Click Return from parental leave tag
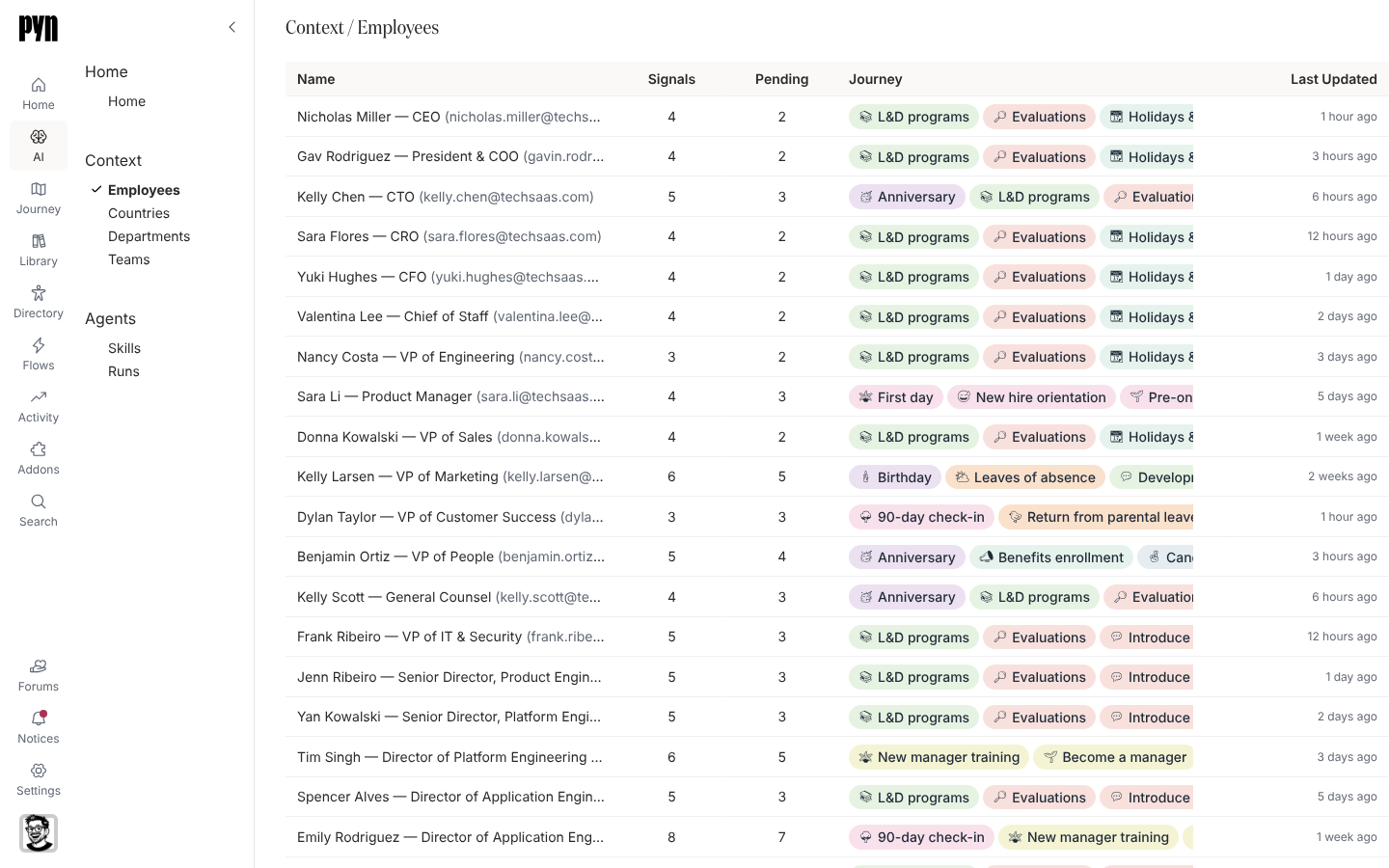This screenshot has width=1389, height=868. coord(1097,517)
